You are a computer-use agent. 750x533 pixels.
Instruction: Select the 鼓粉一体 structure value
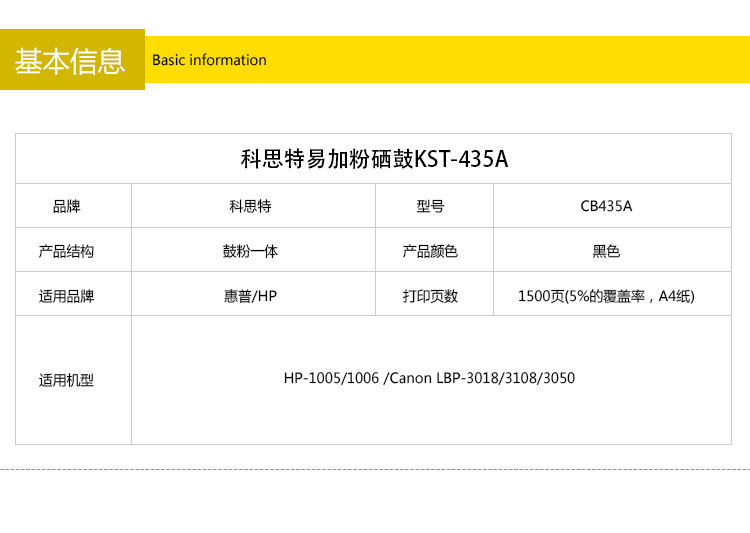point(250,251)
